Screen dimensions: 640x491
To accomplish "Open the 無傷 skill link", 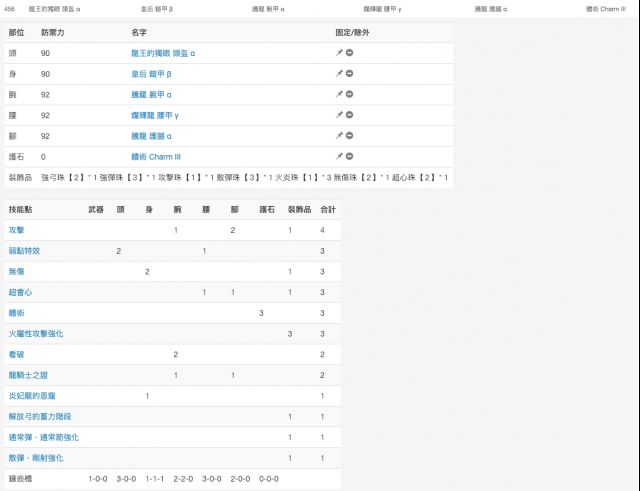I will 16,271.
